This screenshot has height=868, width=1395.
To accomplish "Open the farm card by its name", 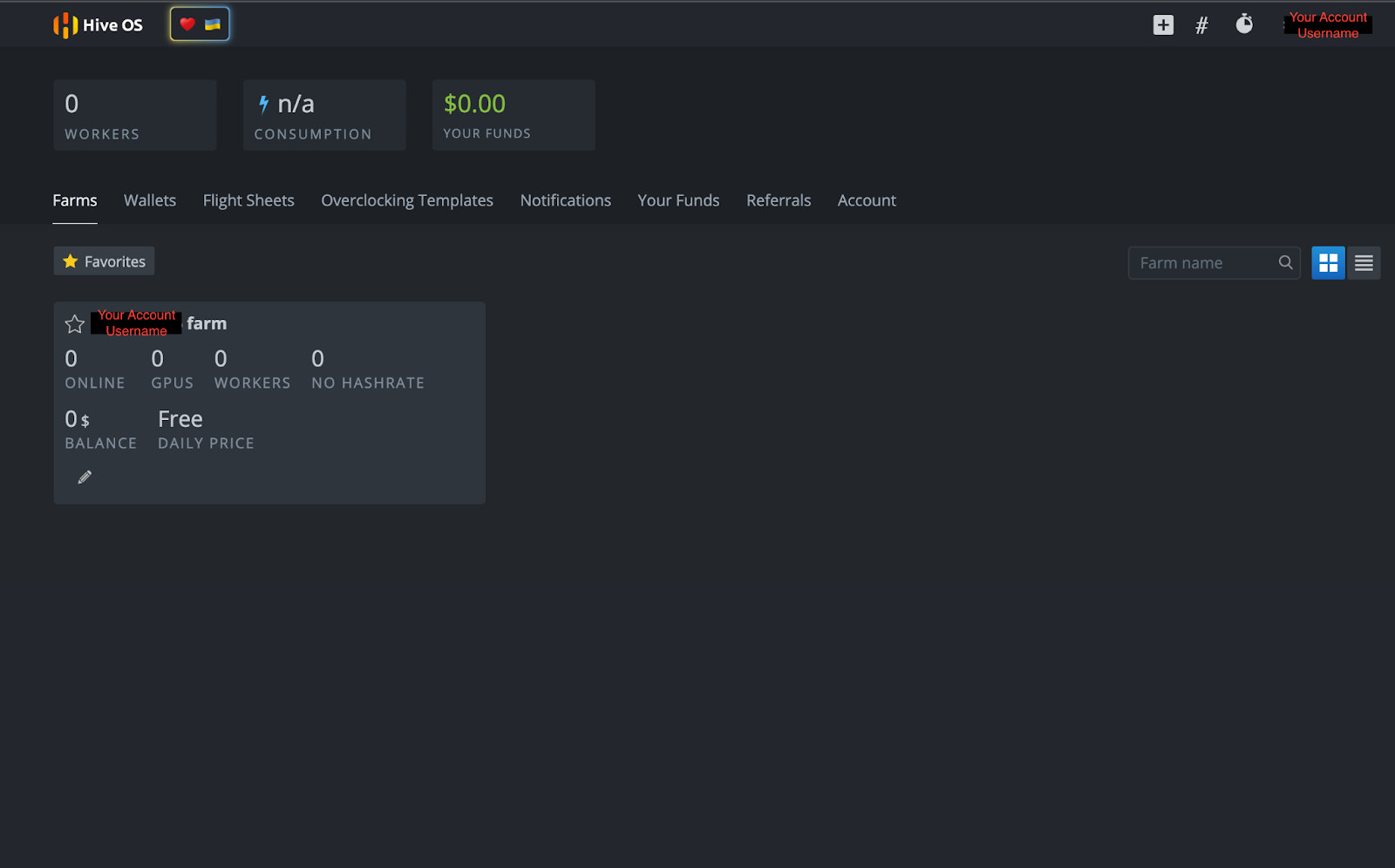I will 159,323.
